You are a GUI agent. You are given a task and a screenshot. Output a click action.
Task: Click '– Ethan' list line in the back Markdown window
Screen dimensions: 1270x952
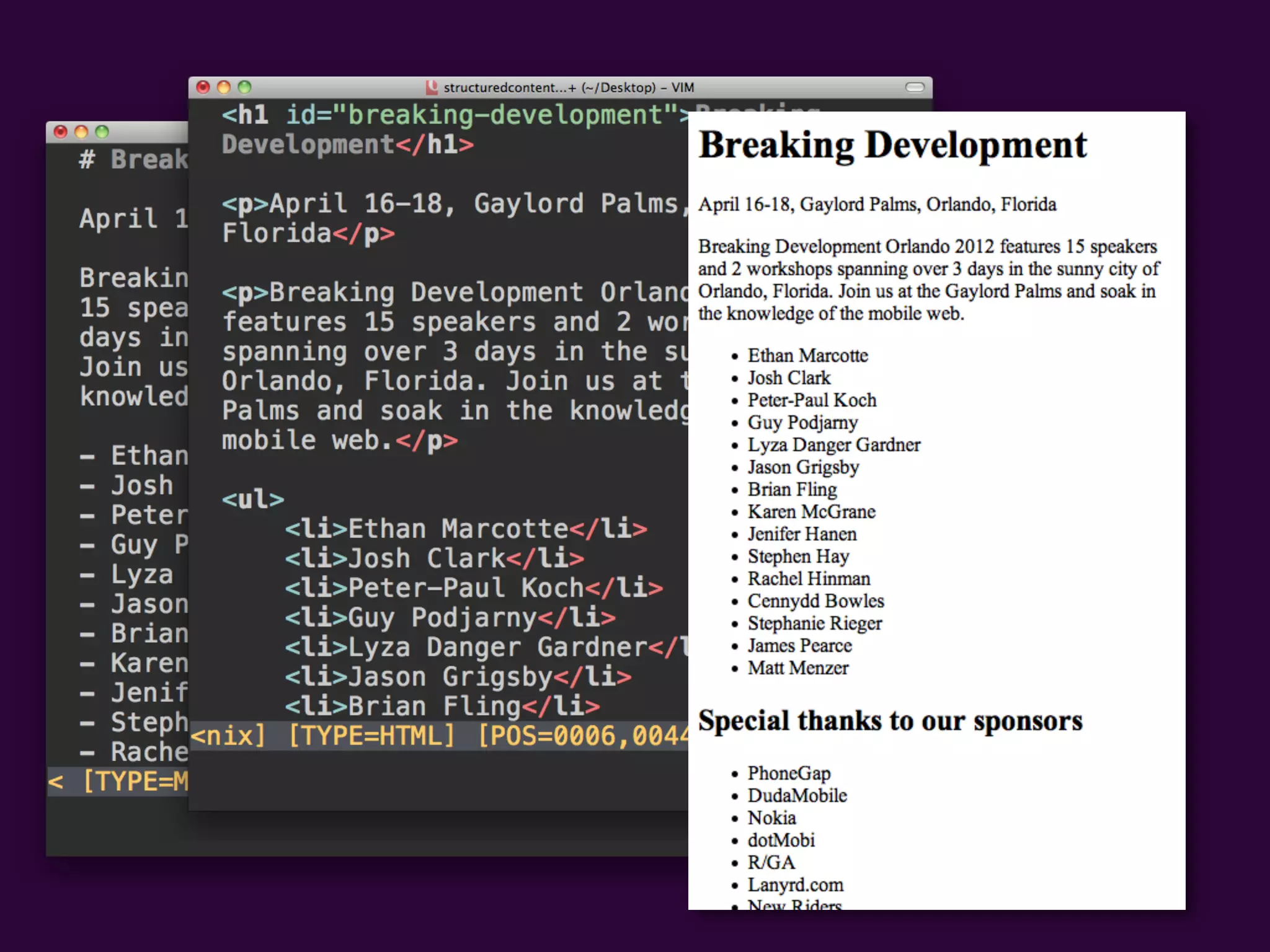133,456
